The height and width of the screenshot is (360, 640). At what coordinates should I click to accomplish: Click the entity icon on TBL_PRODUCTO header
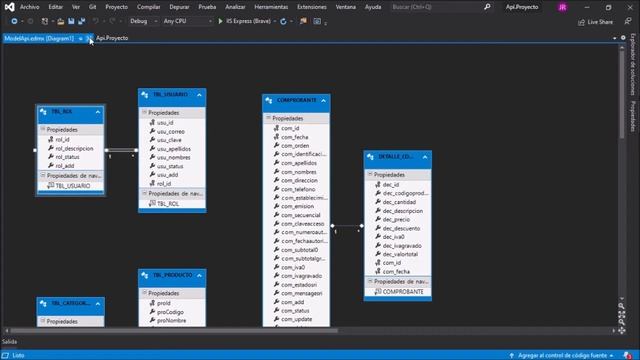click(144, 275)
